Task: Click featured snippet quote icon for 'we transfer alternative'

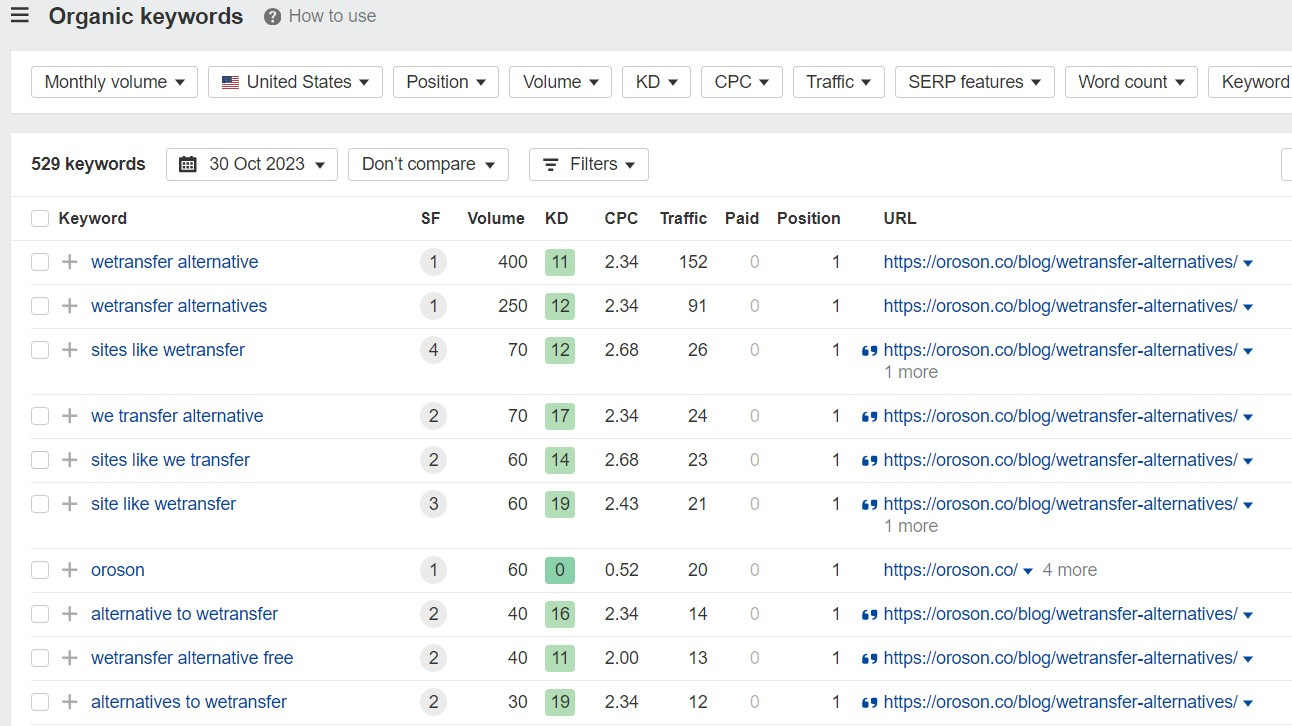Action: [x=869, y=417]
